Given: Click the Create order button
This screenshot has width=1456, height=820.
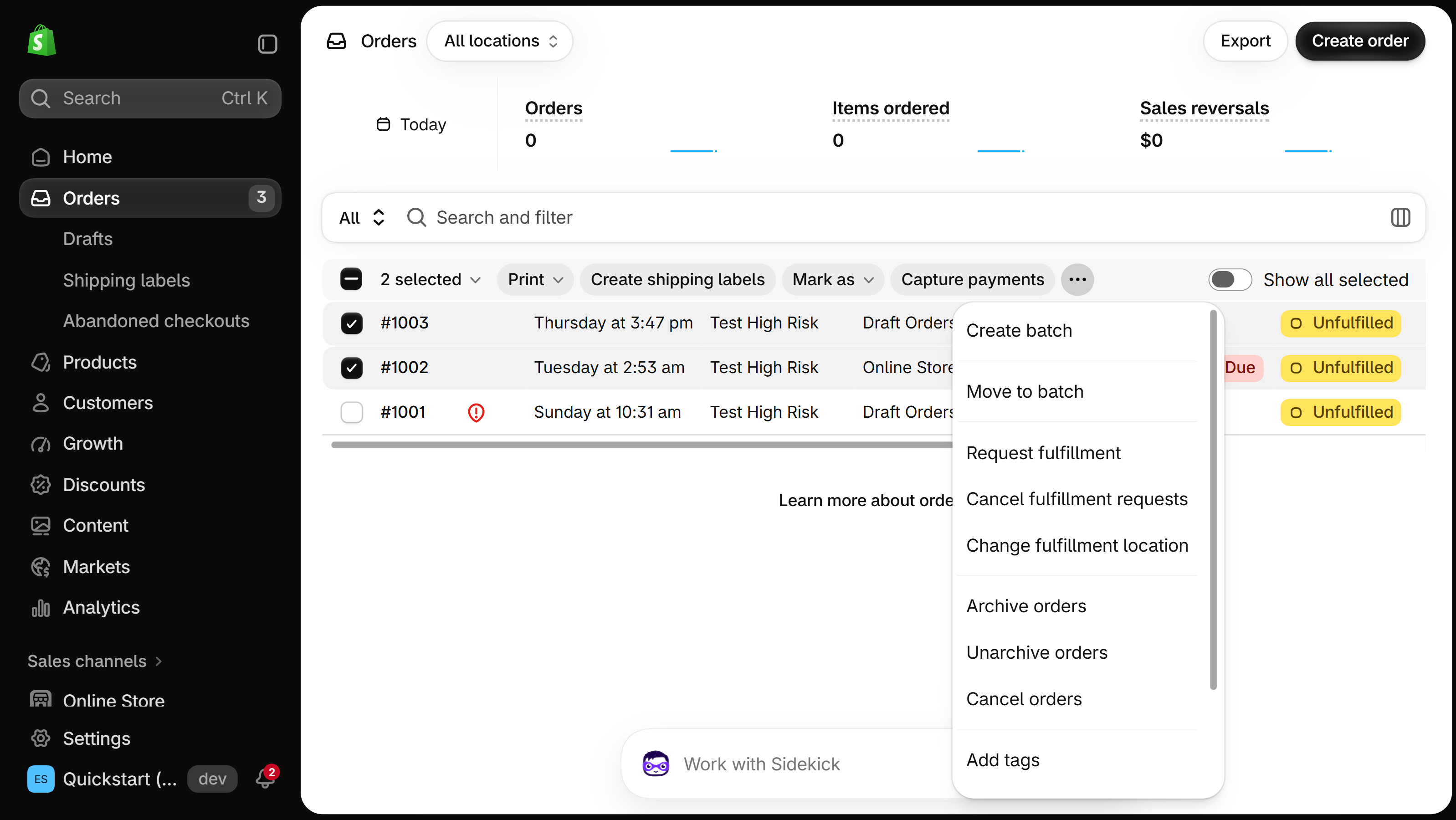Looking at the screenshot, I should (1360, 41).
